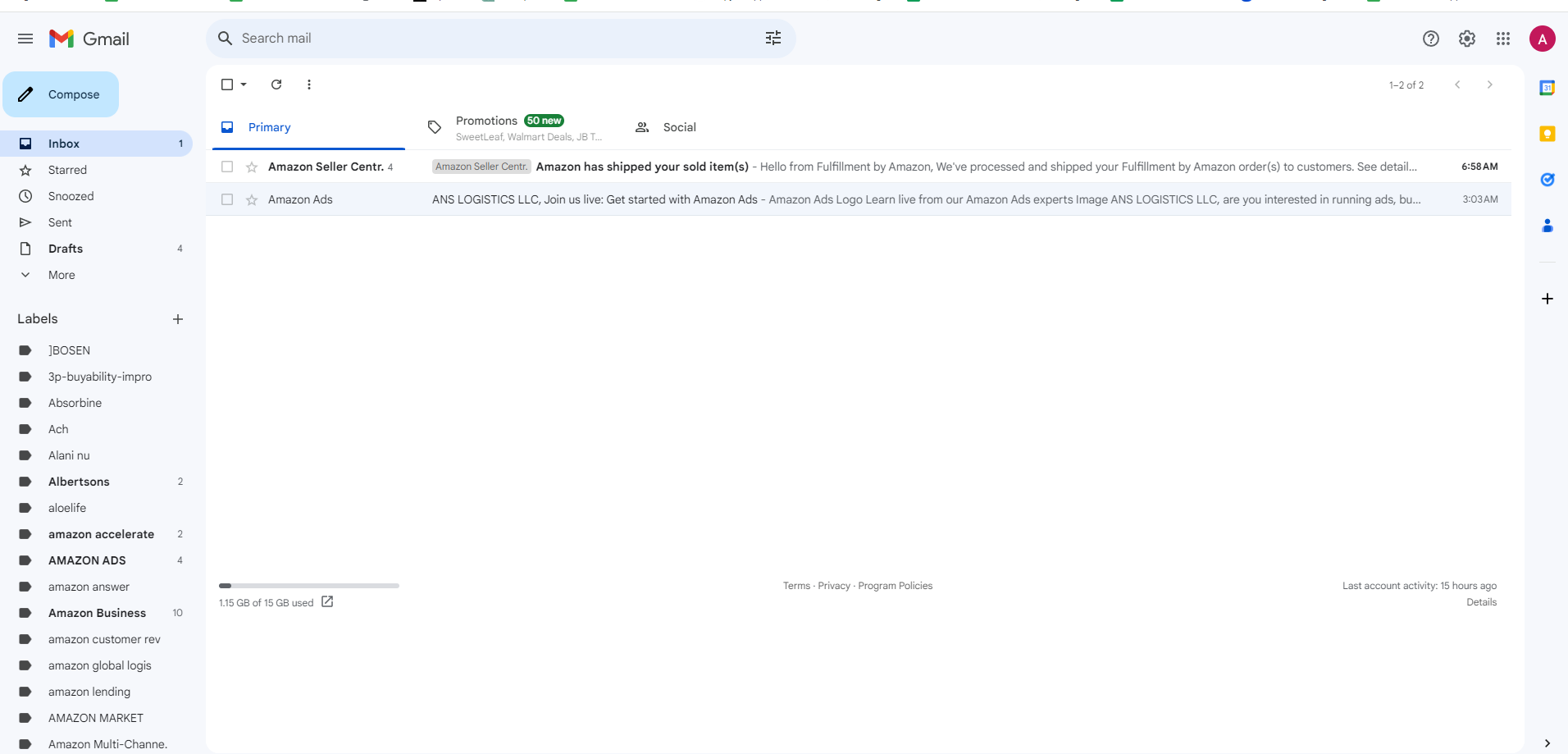Switch to the Primary tab
Viewport: 1568px width, 754px height.
click(308, 127)
